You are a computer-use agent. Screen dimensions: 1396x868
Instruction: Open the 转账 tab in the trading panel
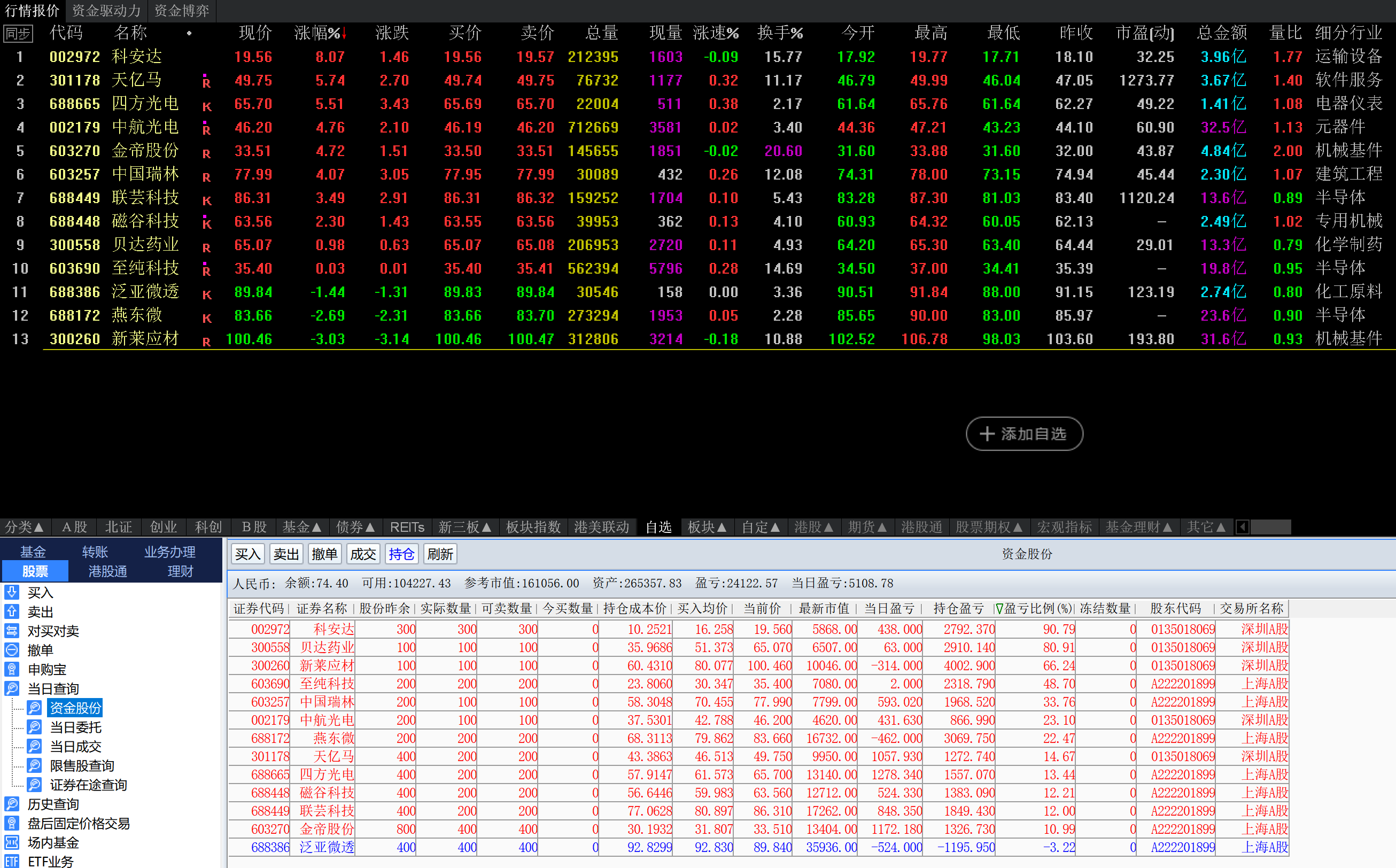click(x=95, y=552)
